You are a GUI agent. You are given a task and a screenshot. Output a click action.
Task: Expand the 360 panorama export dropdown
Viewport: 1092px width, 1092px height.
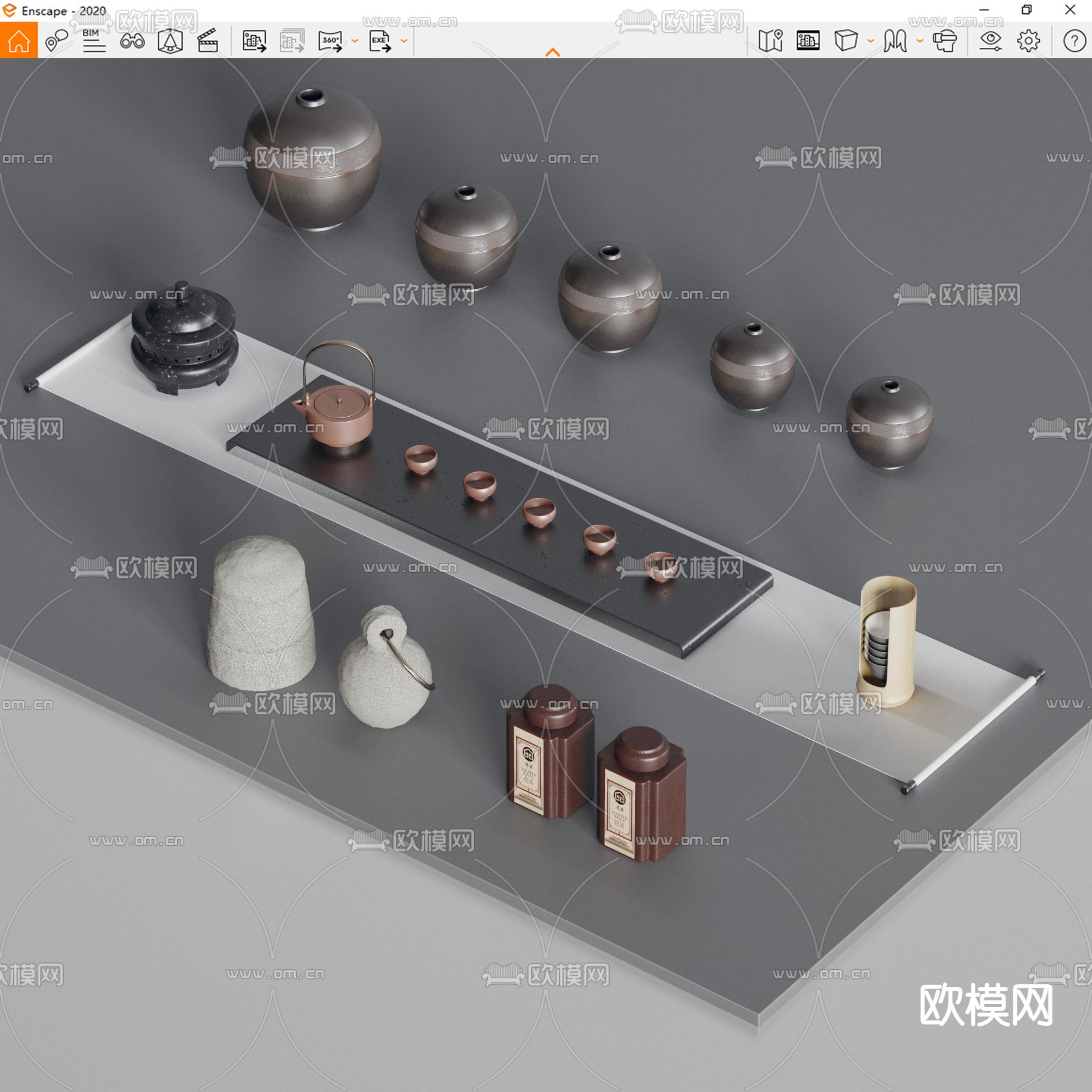click(354, 41)
